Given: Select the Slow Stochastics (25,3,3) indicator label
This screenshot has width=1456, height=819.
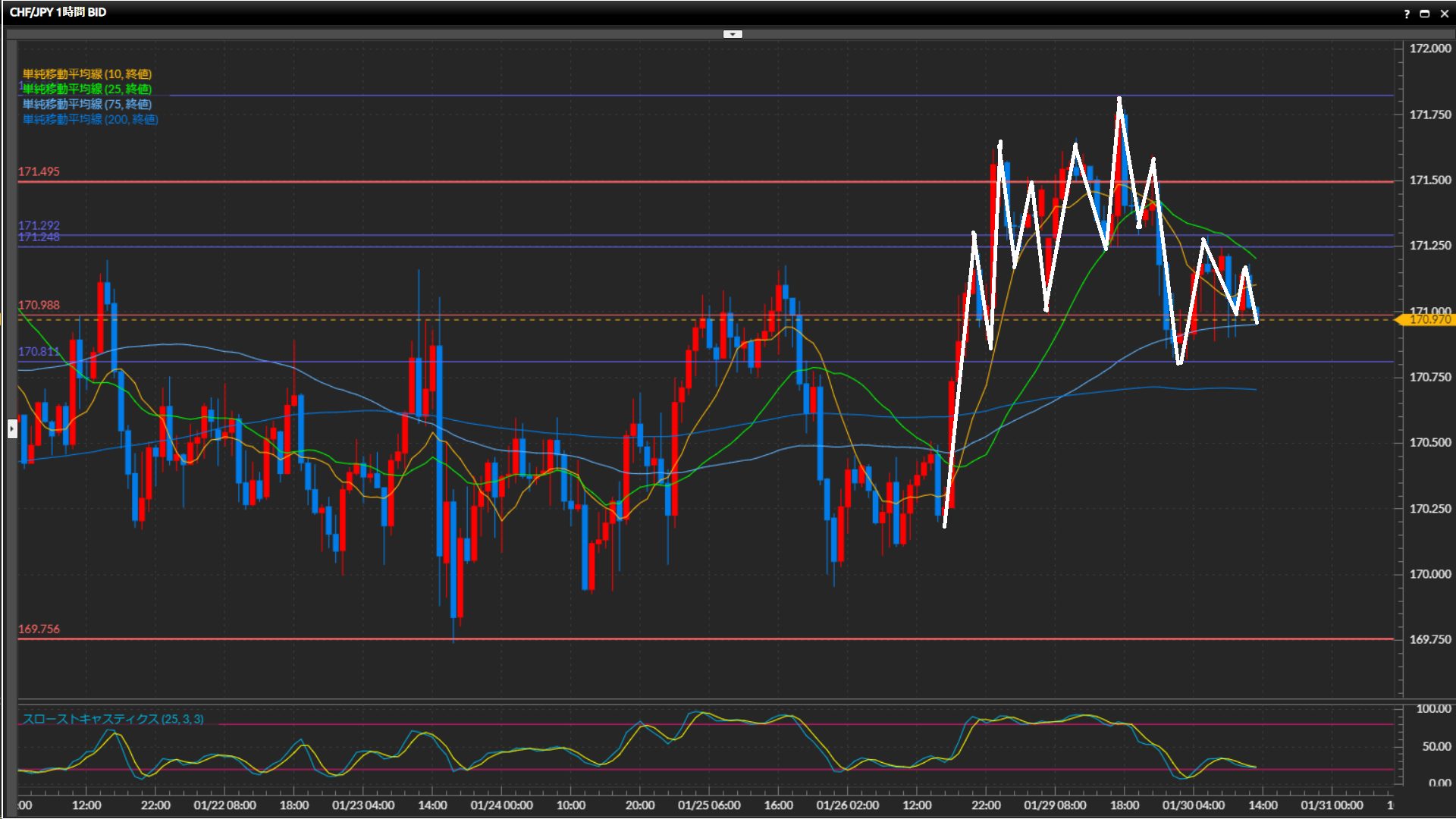Looking at the screenshot, I should 113,719.
